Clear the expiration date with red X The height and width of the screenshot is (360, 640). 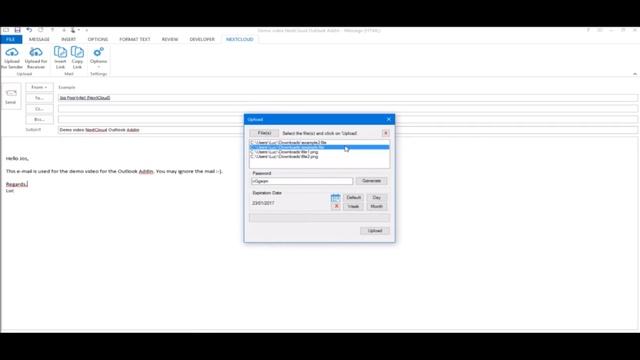pyautogui.click(x=336, y=207)
